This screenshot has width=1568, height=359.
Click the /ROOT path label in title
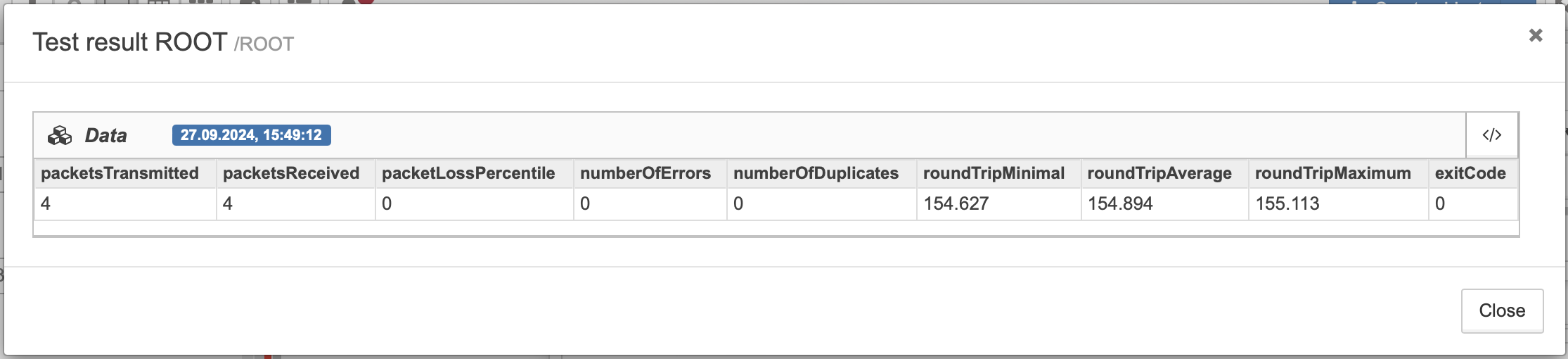264,44
